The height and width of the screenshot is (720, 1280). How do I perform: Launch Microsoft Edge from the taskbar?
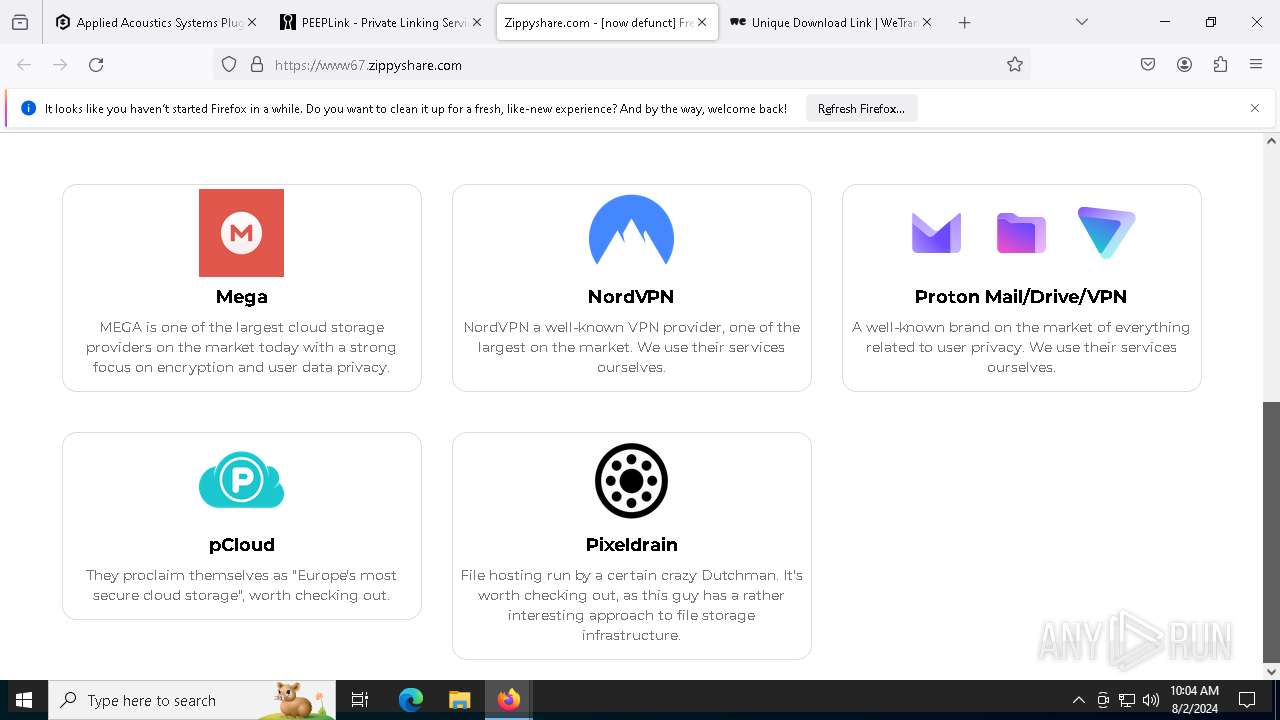pyautogui.click(x=411, y=700)
